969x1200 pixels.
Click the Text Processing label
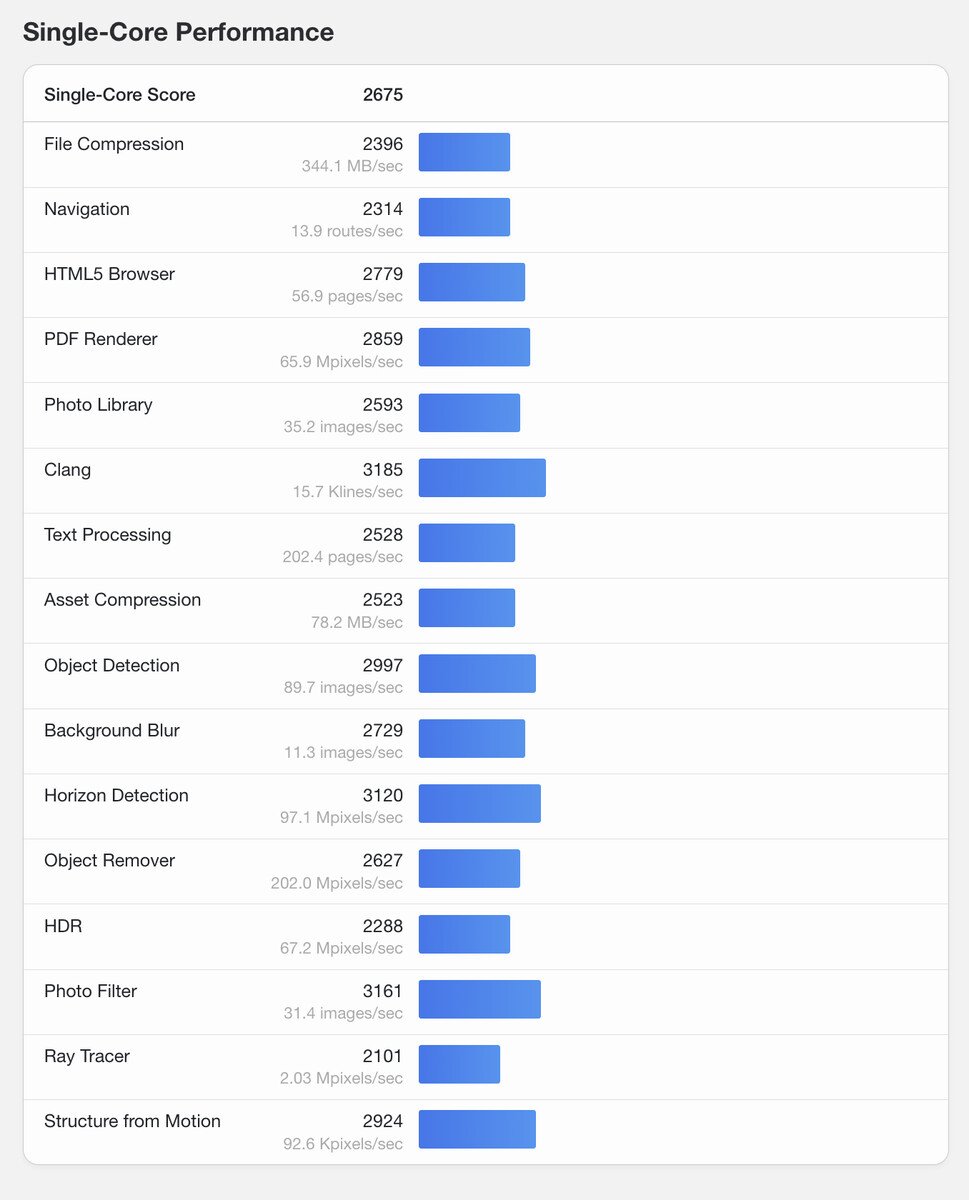(x=108, y=535)
